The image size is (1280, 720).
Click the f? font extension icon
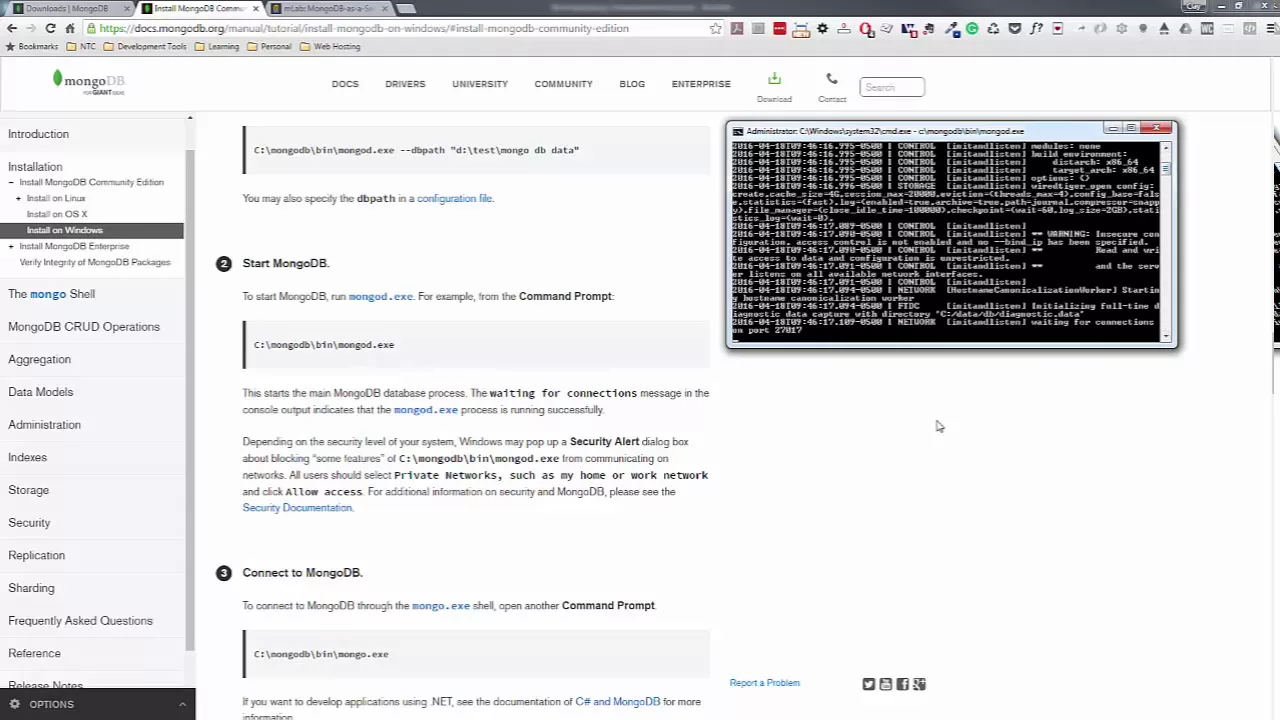pyautogui.click(x=1036, y=28)
